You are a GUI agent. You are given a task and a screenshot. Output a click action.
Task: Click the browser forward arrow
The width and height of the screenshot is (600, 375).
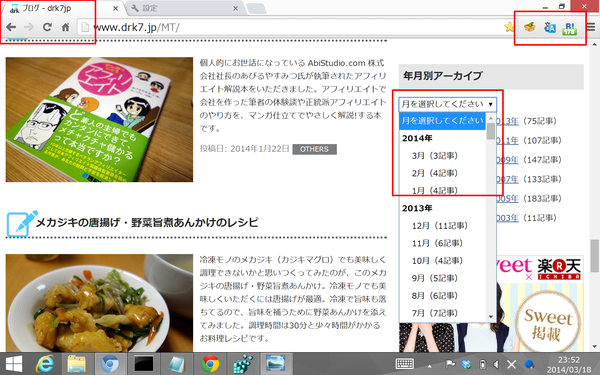click(x=29, y=27)
